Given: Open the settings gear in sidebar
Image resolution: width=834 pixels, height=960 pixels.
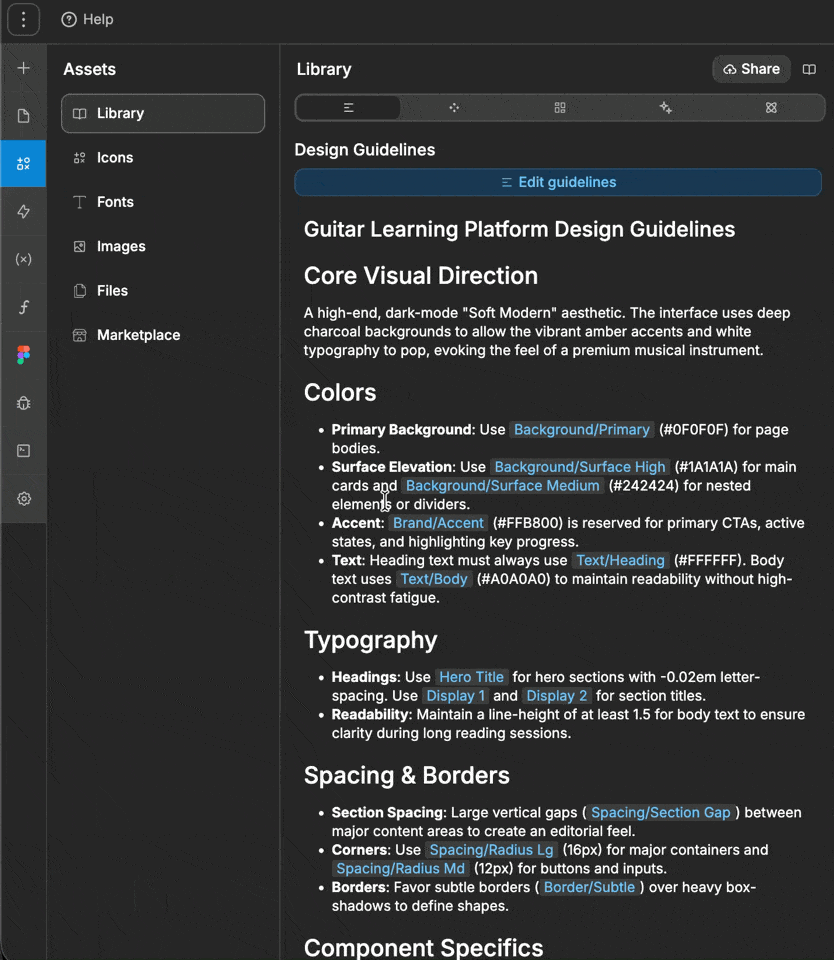Looking at the screenshot, I should click(x=23, y=498).
